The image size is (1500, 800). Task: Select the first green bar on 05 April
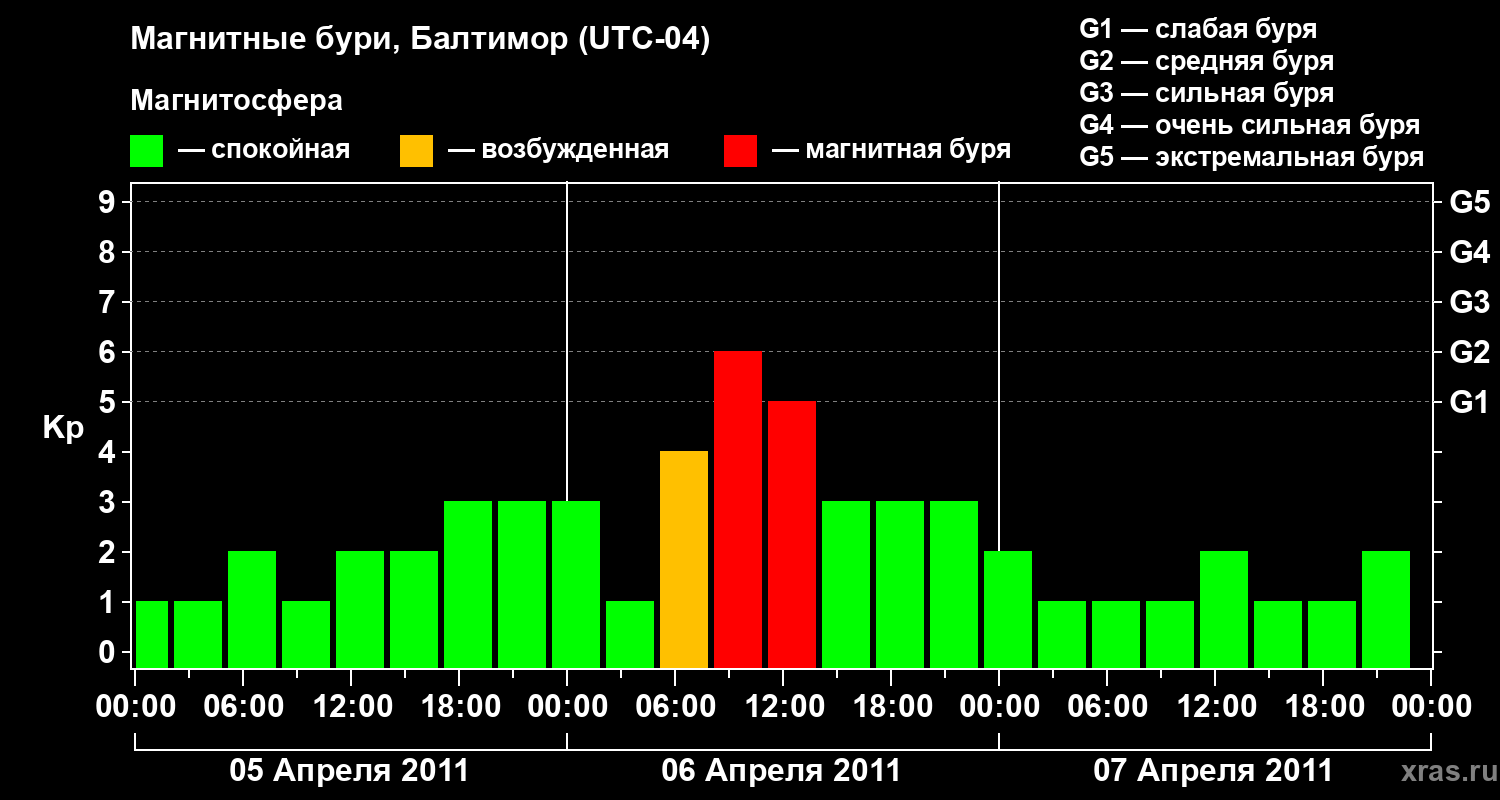click(152, 635)
